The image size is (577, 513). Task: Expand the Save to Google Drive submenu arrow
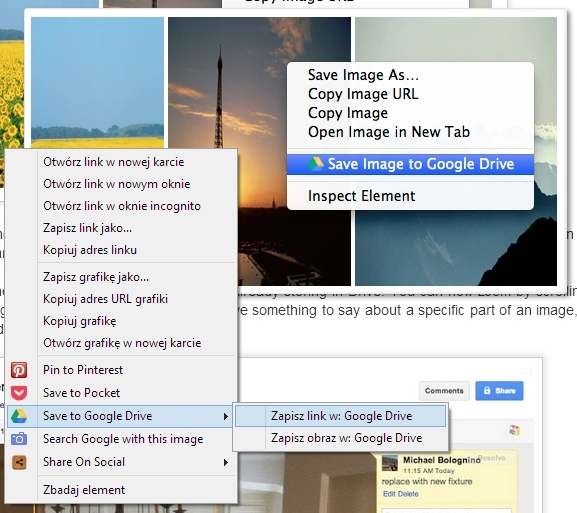click(226, 416)
